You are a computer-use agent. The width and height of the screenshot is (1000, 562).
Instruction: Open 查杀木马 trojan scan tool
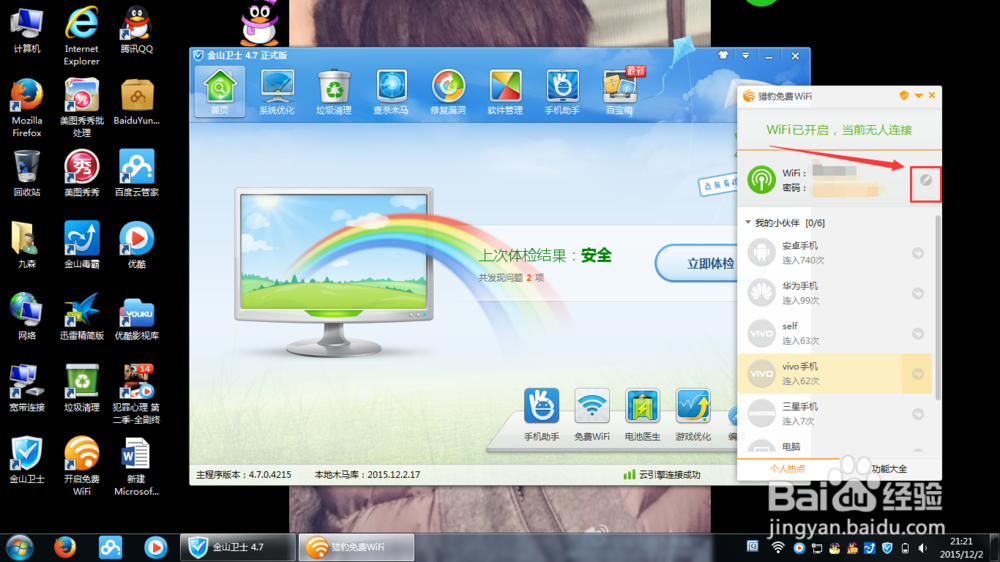coord(391,92)
